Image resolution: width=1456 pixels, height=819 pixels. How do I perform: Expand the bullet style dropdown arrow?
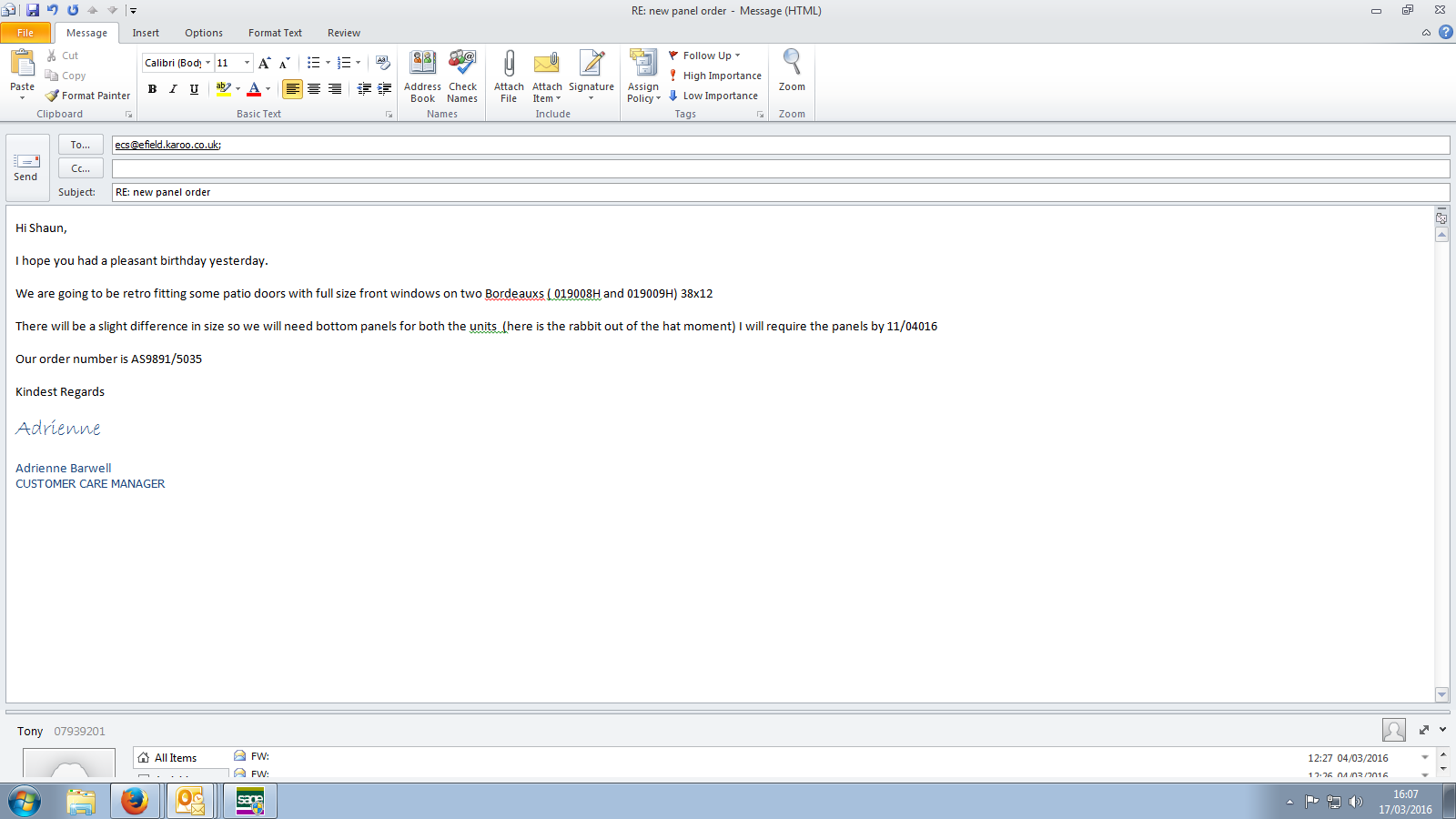click(328, 63)
